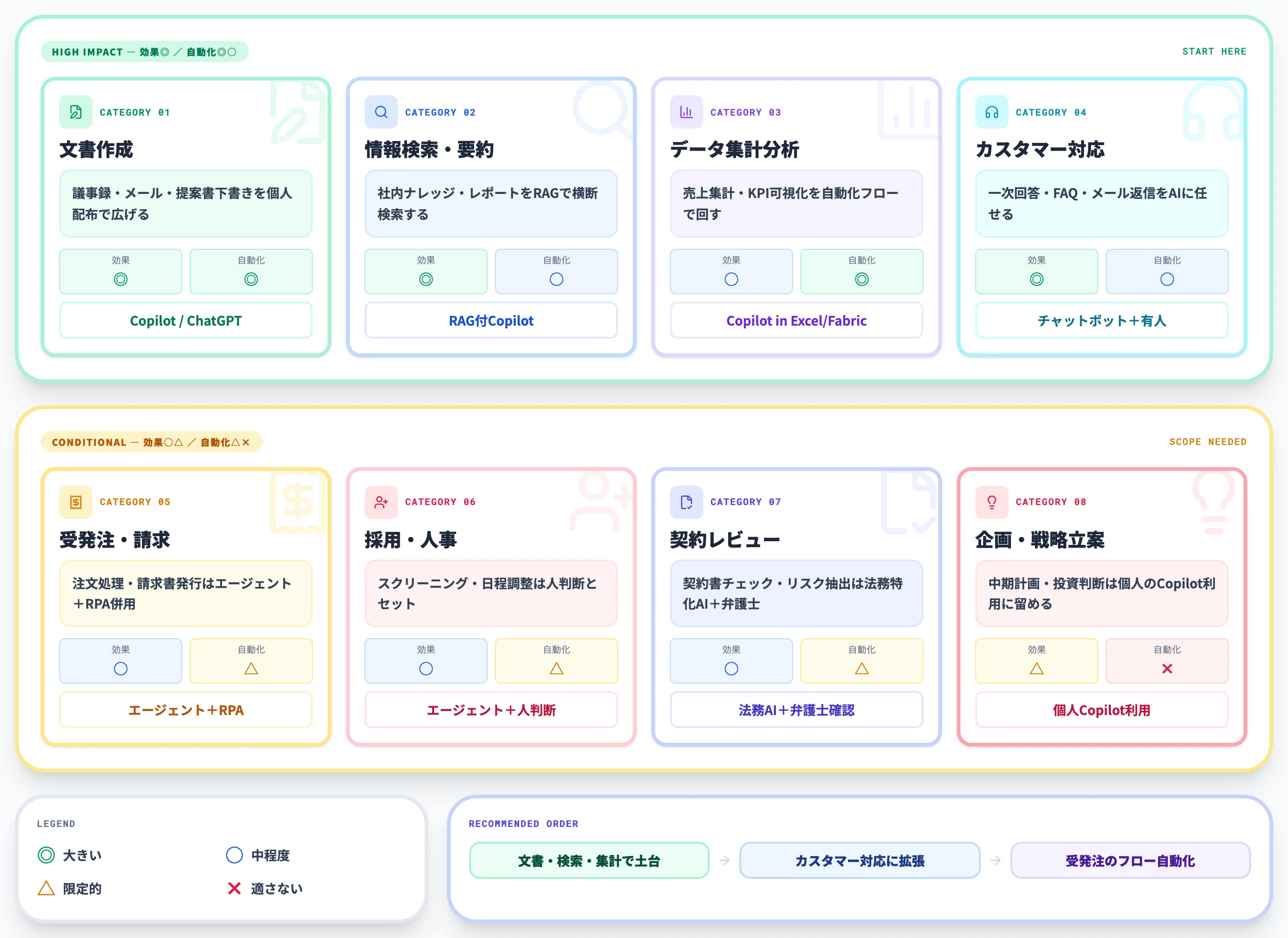Click the HIGH IMPACT badge
The height and width of the screenshot is (938, 1288).
click(144, 52)
